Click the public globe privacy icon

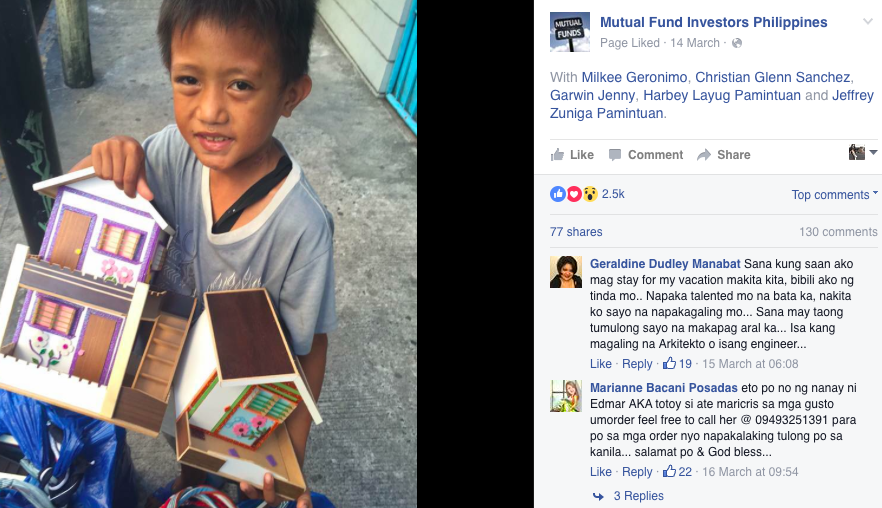[737, 43]
